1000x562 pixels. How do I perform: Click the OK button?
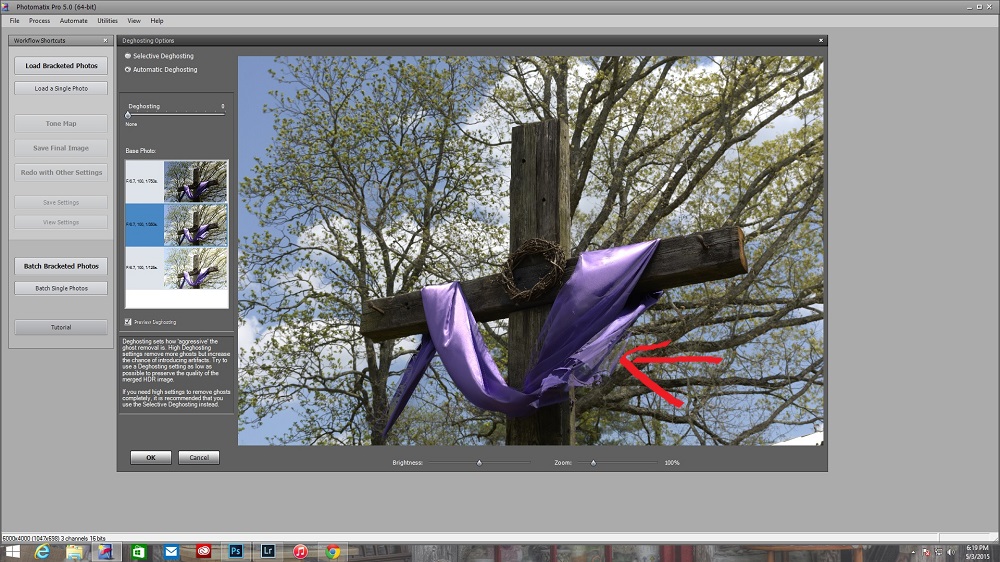[x=151, y=457]
